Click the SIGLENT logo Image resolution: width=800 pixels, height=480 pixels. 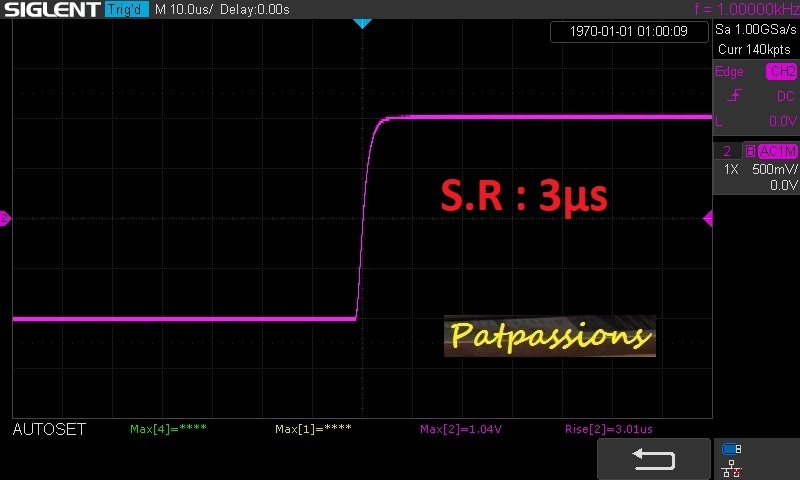[51, 10]
